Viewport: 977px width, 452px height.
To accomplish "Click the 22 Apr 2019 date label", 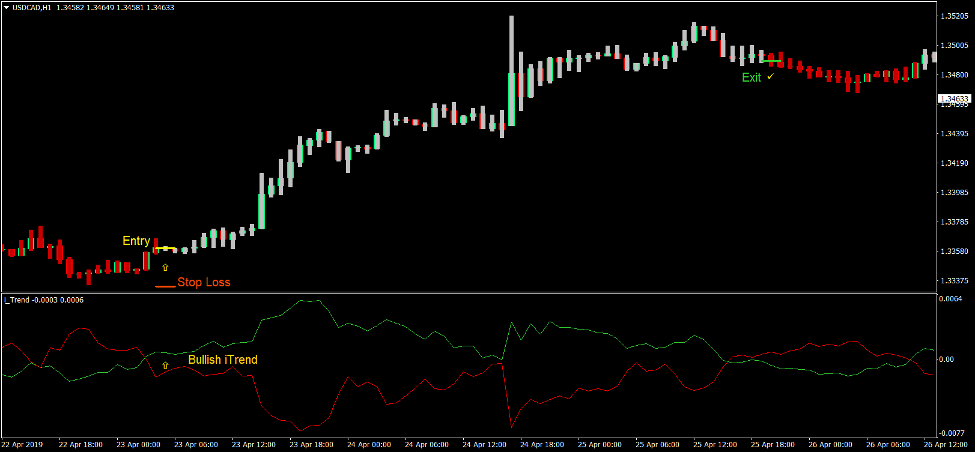I will tap(24, 444).
